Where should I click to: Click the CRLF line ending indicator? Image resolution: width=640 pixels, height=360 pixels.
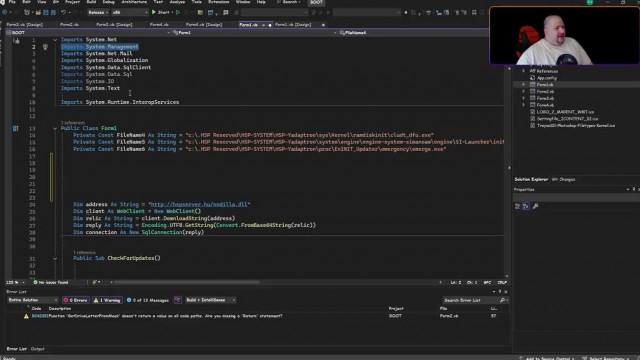coord(502,282)
